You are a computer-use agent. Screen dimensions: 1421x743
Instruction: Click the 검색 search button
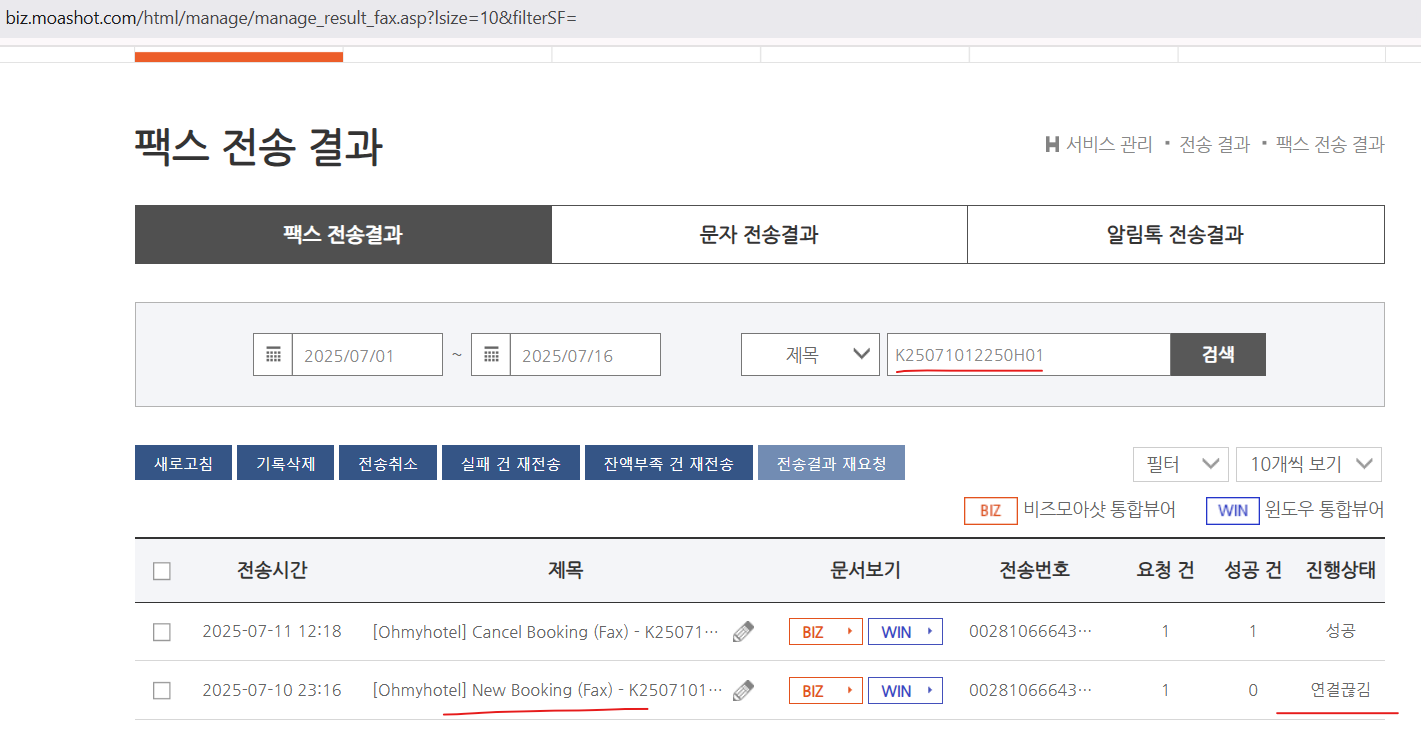(x=1218, y=355)
